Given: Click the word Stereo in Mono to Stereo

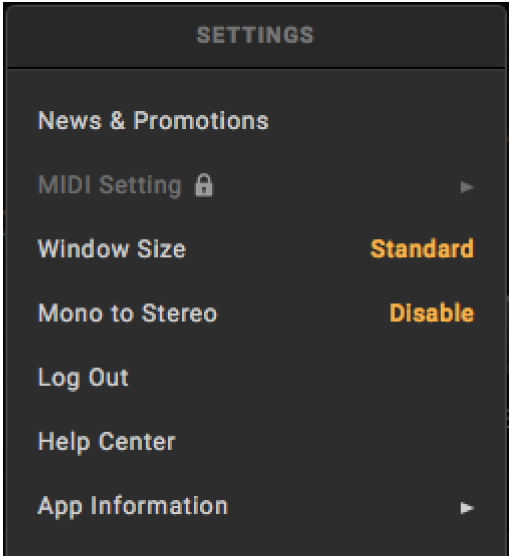Looking at the screenshot, I should [x=179, y=313].
